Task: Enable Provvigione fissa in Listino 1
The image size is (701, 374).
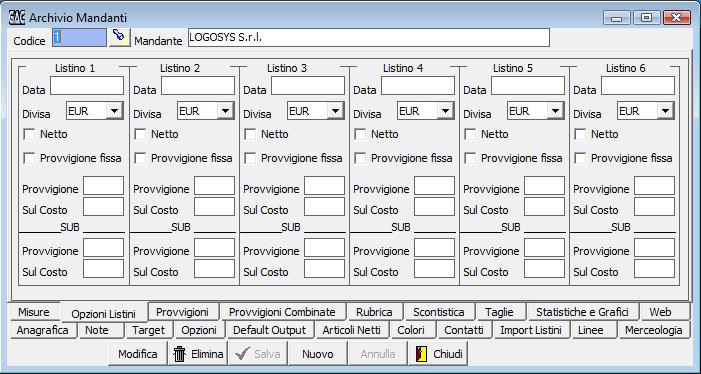Action: pyautogui.click(x=30, y=158)
